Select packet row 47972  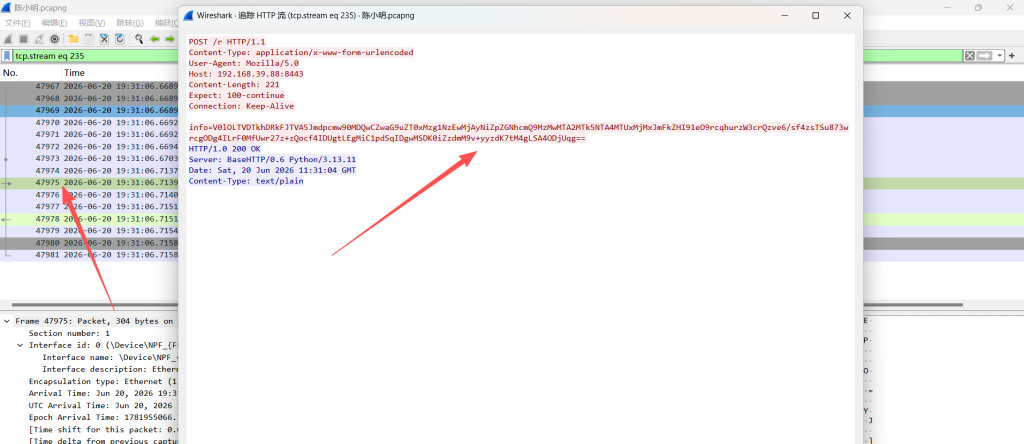[89, 146]
